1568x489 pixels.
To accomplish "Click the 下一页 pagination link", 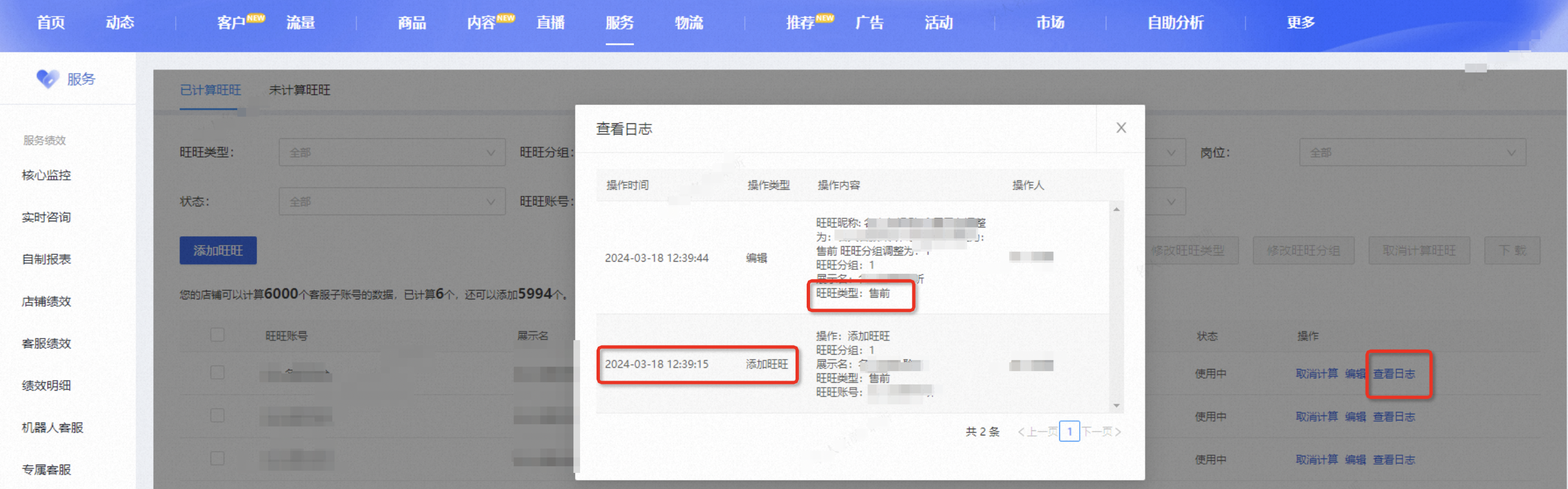I will pos(1101,432).
